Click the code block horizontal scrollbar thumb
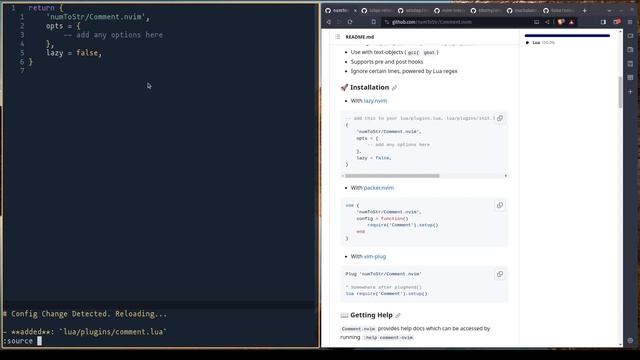Screen dimensions: 640x360 tap(392, 176)
